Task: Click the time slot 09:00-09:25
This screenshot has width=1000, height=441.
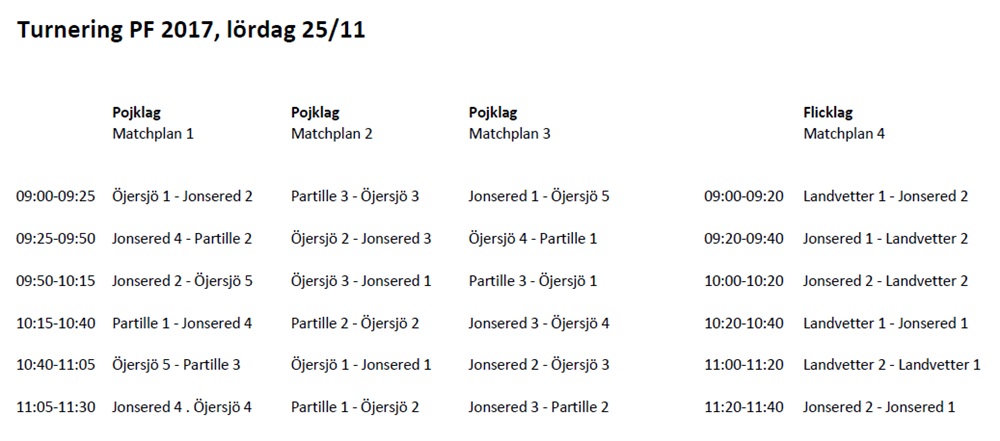Action: [x=55, y=197]
